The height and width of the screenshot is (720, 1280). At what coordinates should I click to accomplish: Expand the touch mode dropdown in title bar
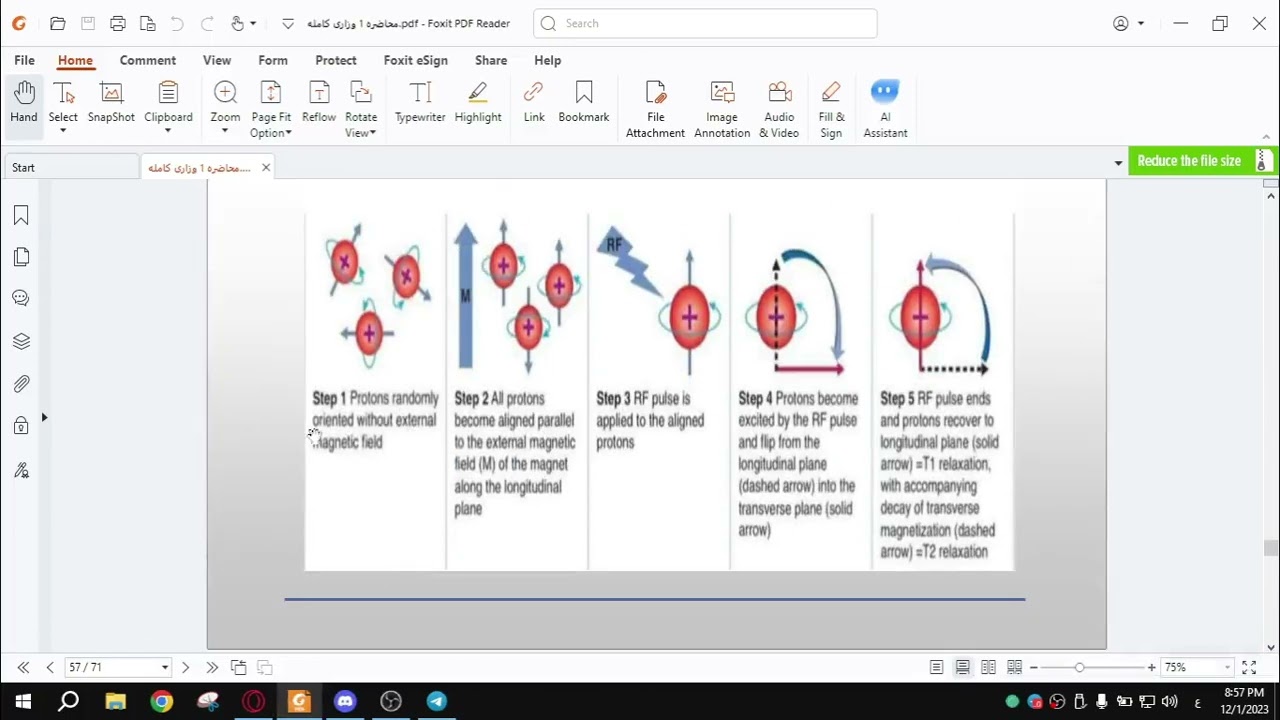point(253,24)
